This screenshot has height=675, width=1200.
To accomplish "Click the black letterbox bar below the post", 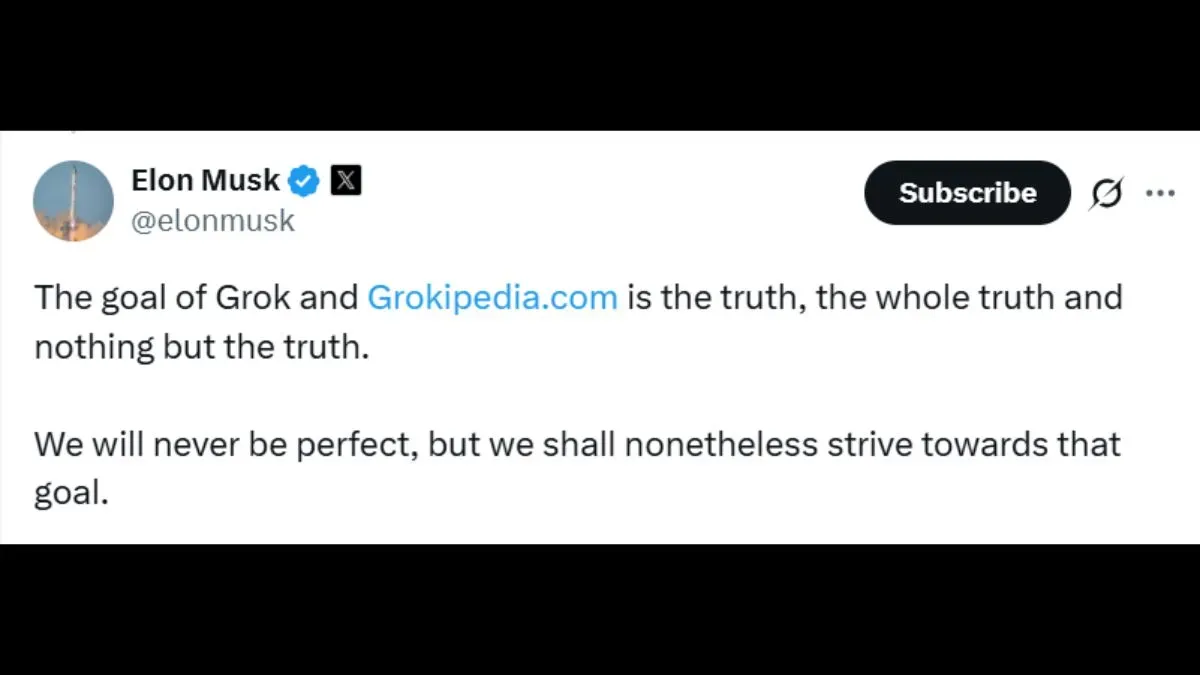I will click(600, 610).
